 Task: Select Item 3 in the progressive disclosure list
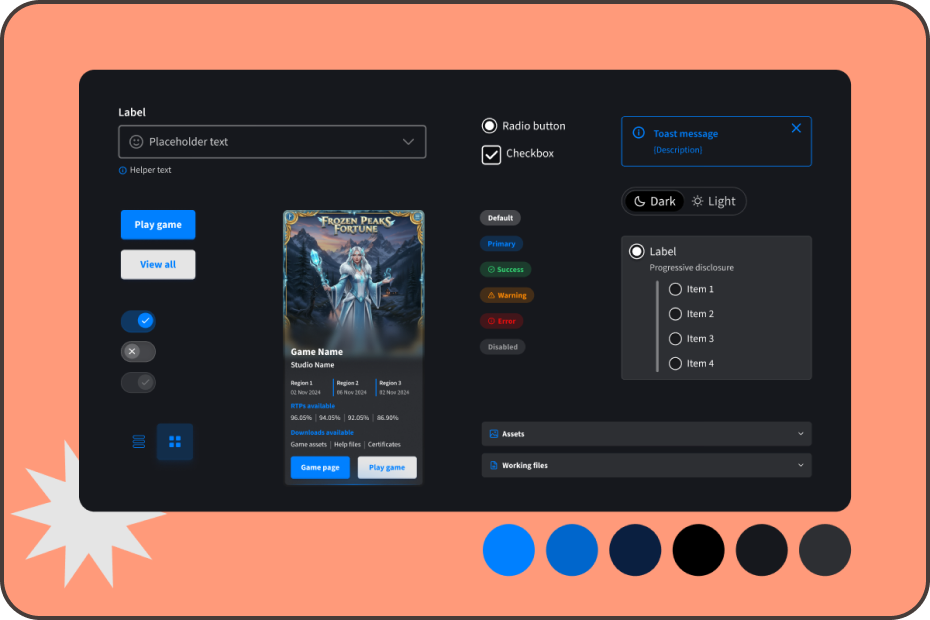[676, 338]
